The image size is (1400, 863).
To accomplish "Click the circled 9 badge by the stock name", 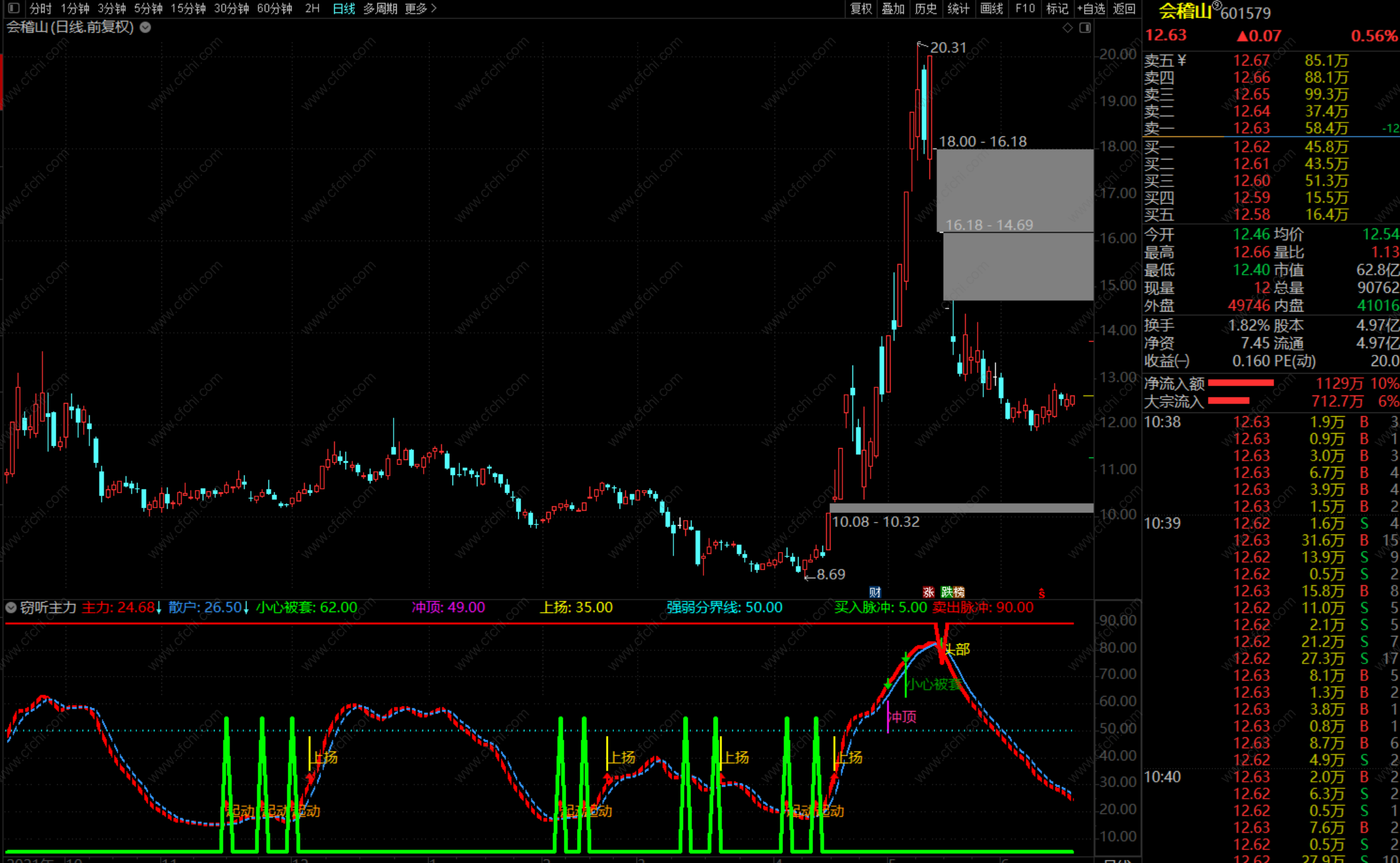I will pyautogui.click(x=1216, y=6).
